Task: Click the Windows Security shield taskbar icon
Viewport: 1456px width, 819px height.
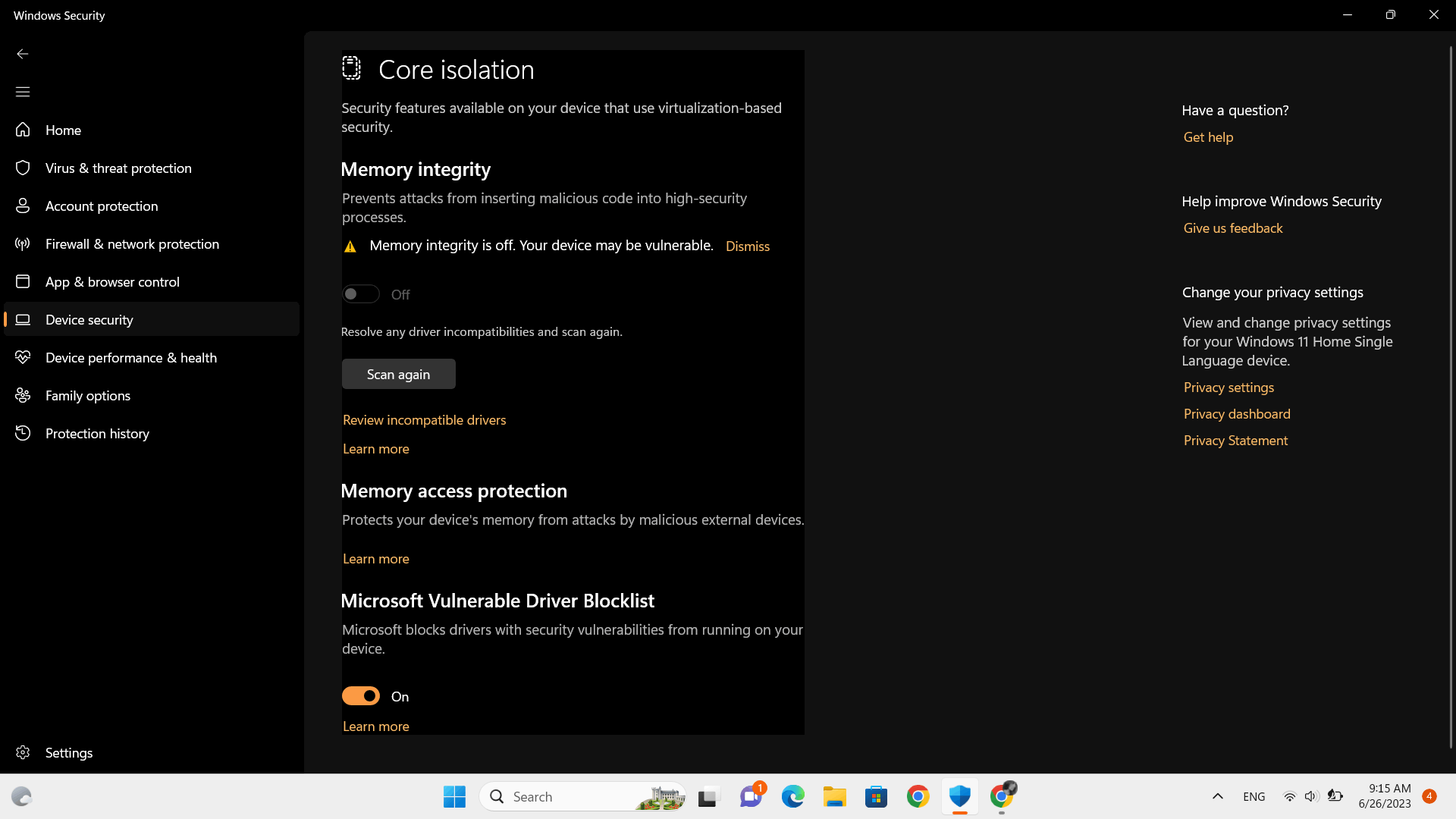Action: 959,796
